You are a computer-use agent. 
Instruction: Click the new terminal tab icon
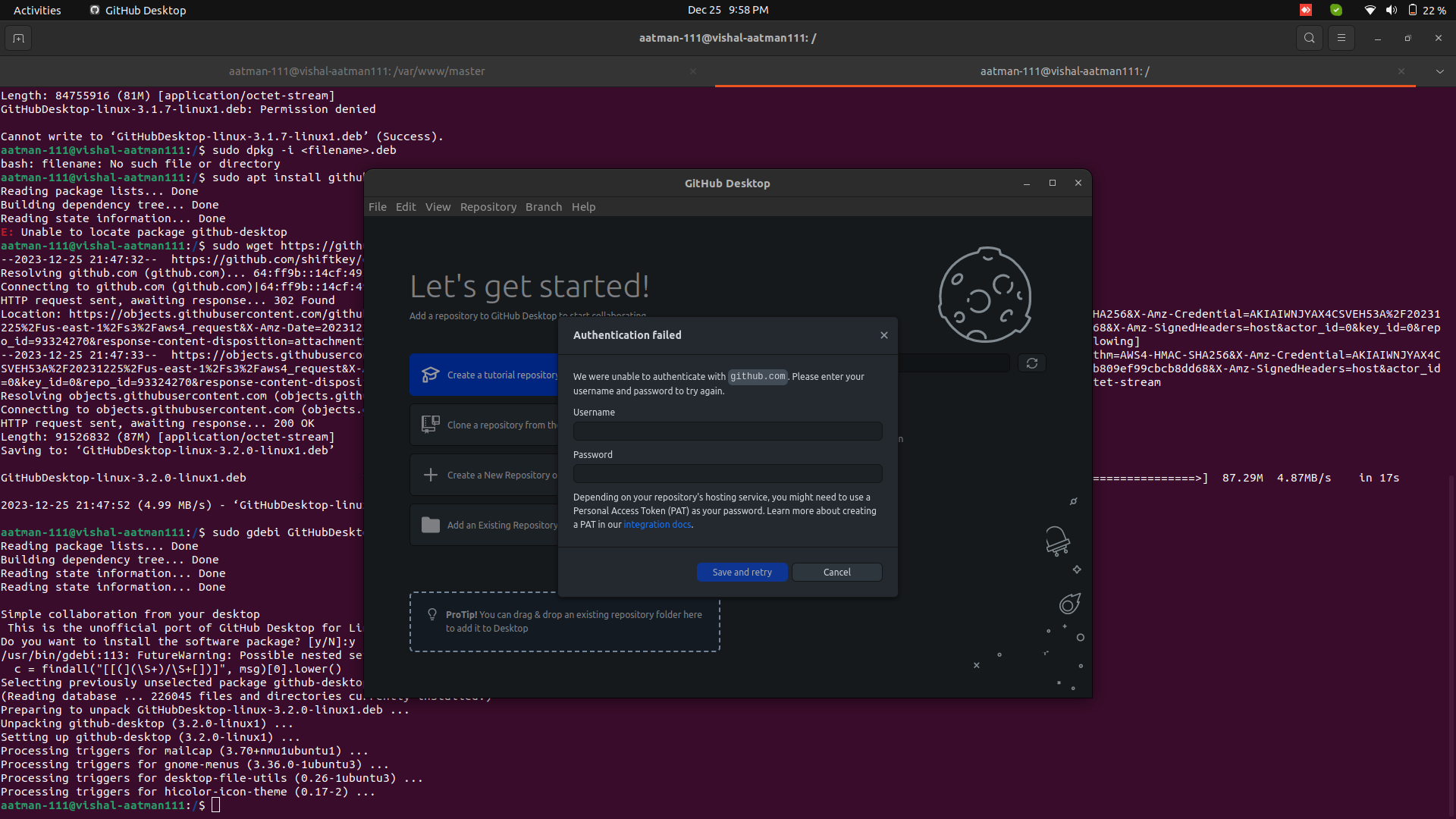[18, 38]
